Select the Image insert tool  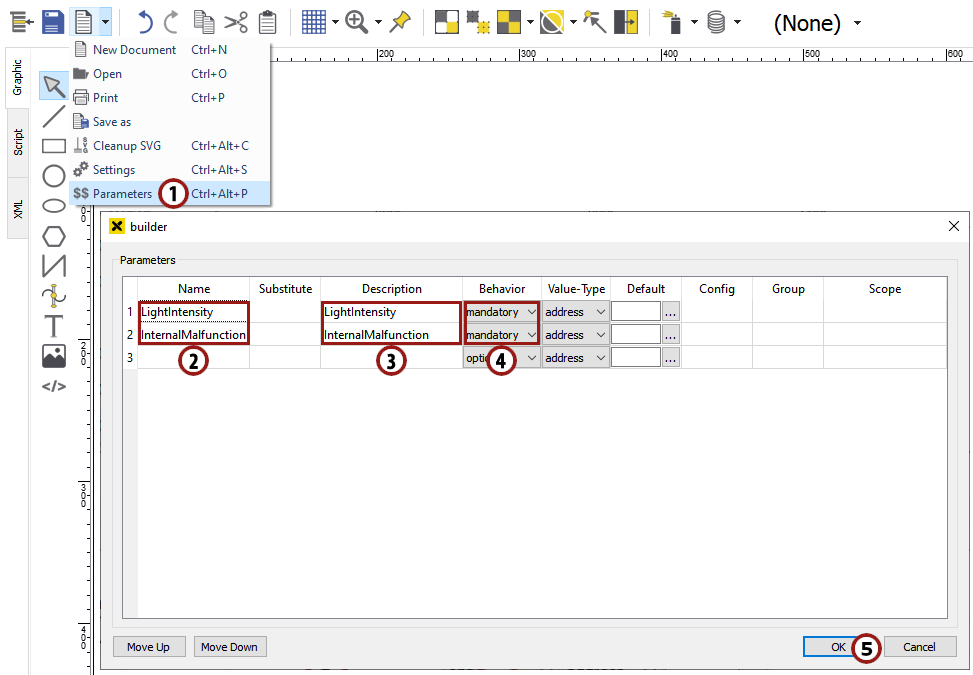(54, 355)
